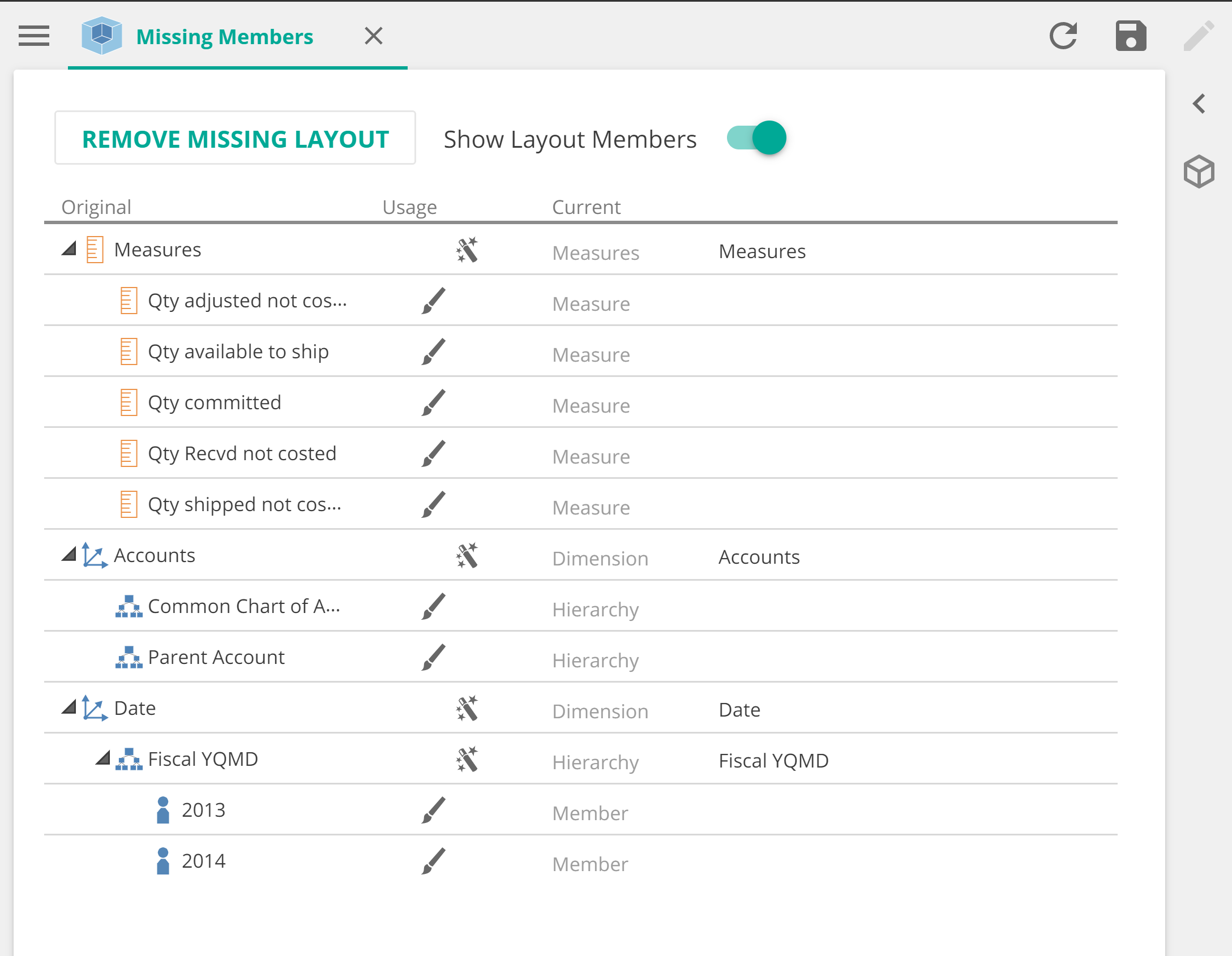Viewport: 1232px width, 956px height.
Task: Click the brush icon for member 2014
Action: pyautogui.click(x=434, y=861)
